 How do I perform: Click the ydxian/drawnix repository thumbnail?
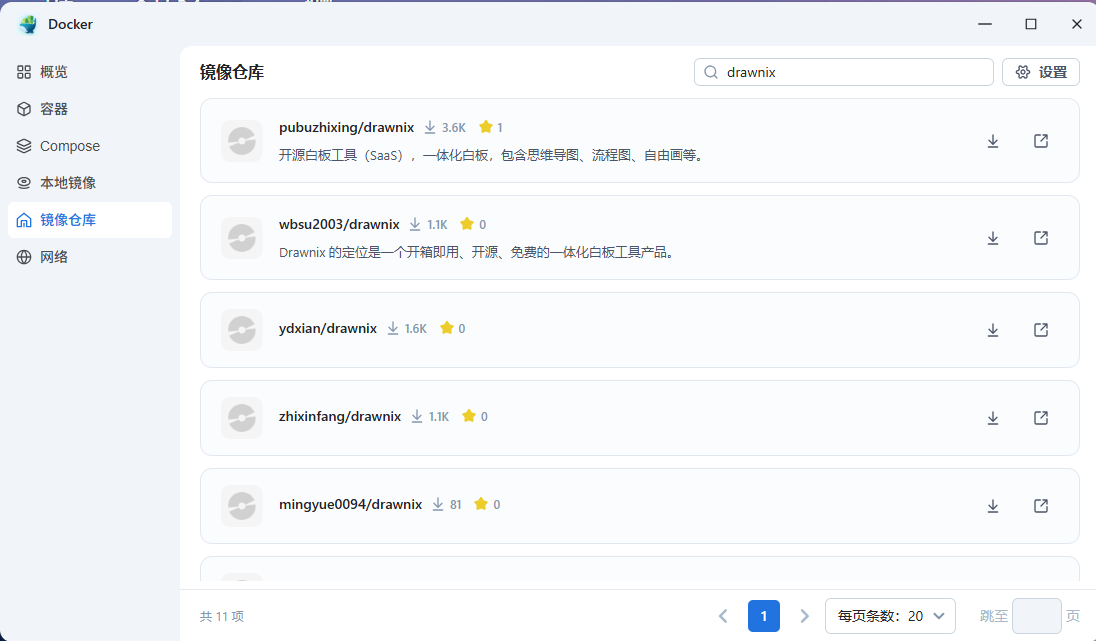(242, 330)
